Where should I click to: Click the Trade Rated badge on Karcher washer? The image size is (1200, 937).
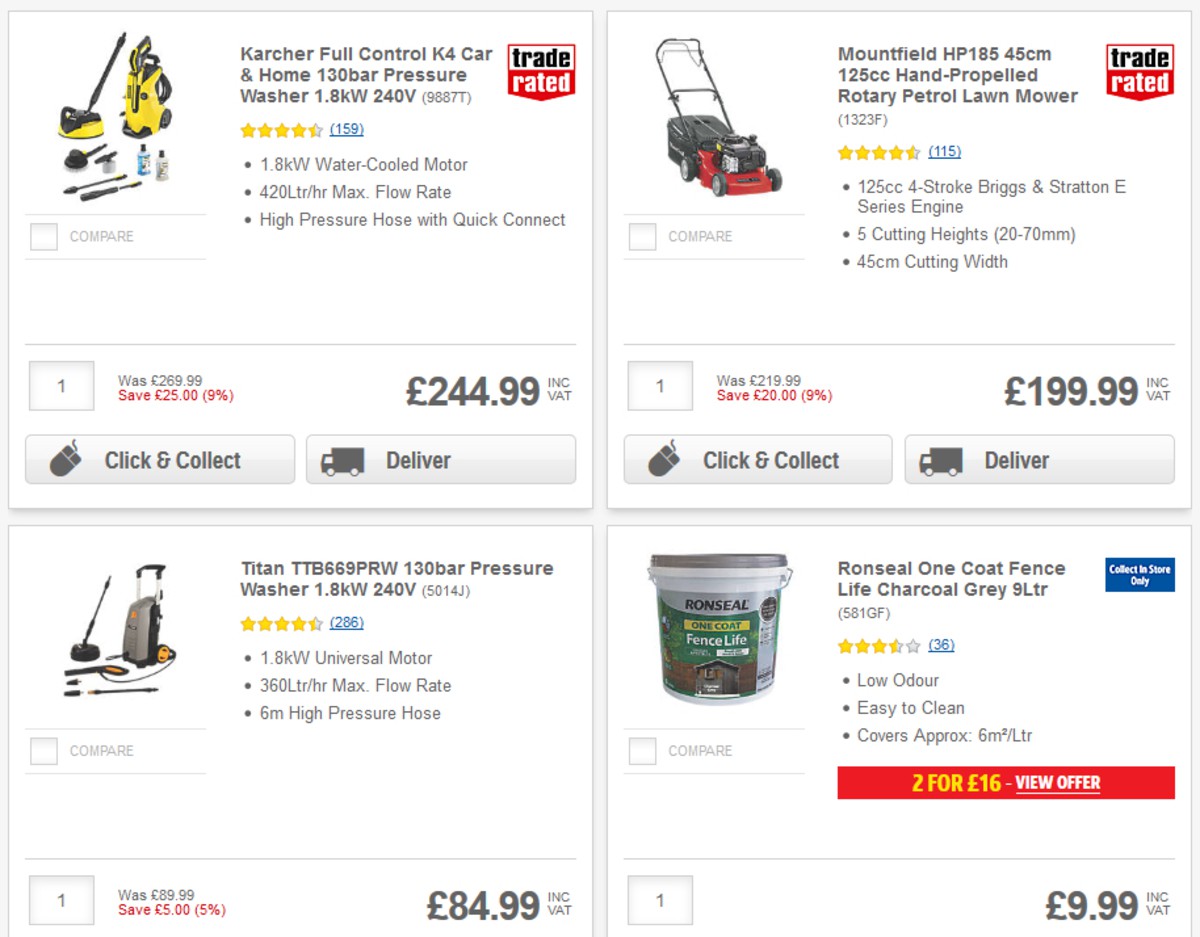tap(540, 70)
